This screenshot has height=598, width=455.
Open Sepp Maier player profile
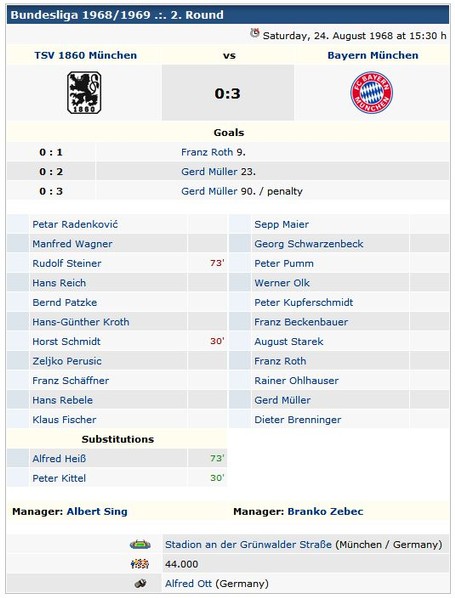pyautogui.click(x=281, y=224)
